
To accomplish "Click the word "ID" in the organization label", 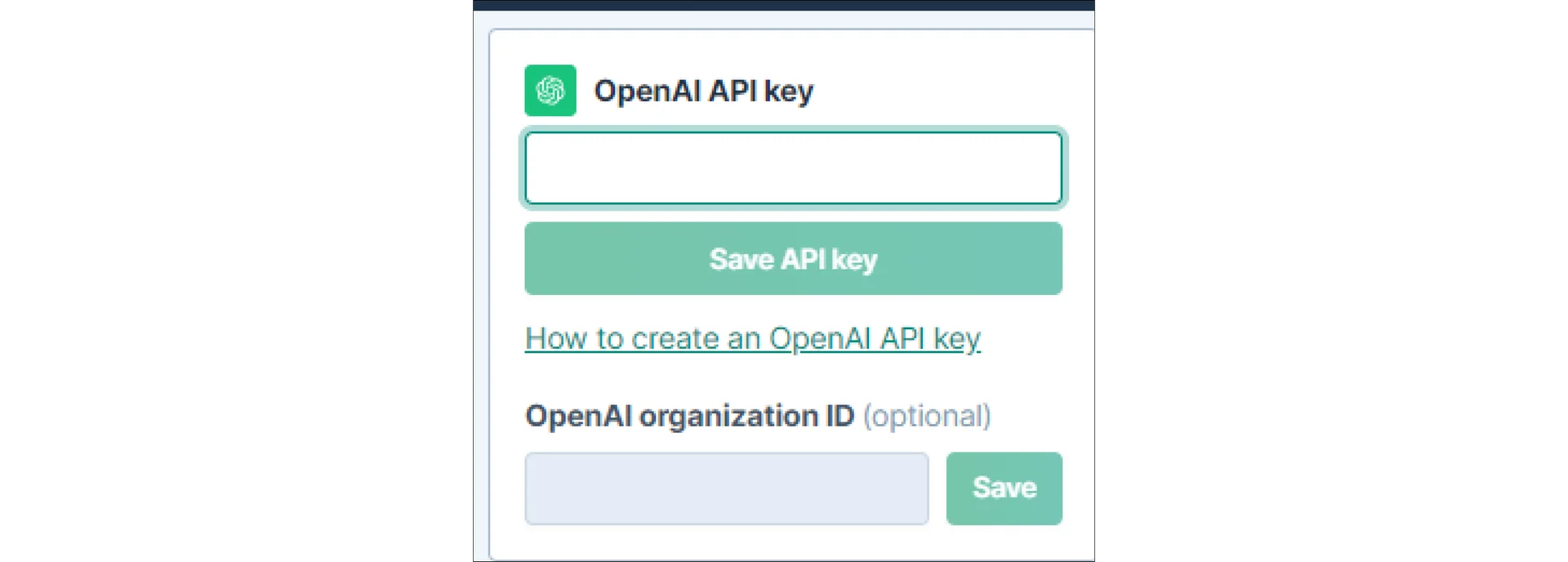I will tap(840, 416).
